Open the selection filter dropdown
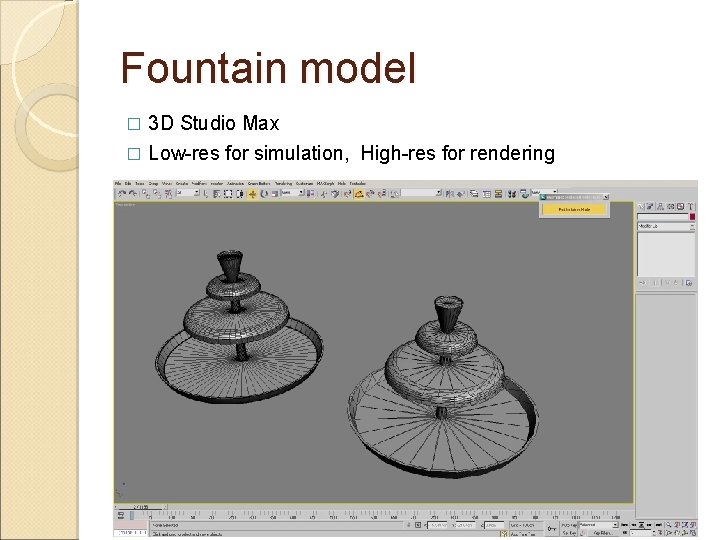Image resolution: width=720 pixels, height=540 pixels. coord(188,193)
